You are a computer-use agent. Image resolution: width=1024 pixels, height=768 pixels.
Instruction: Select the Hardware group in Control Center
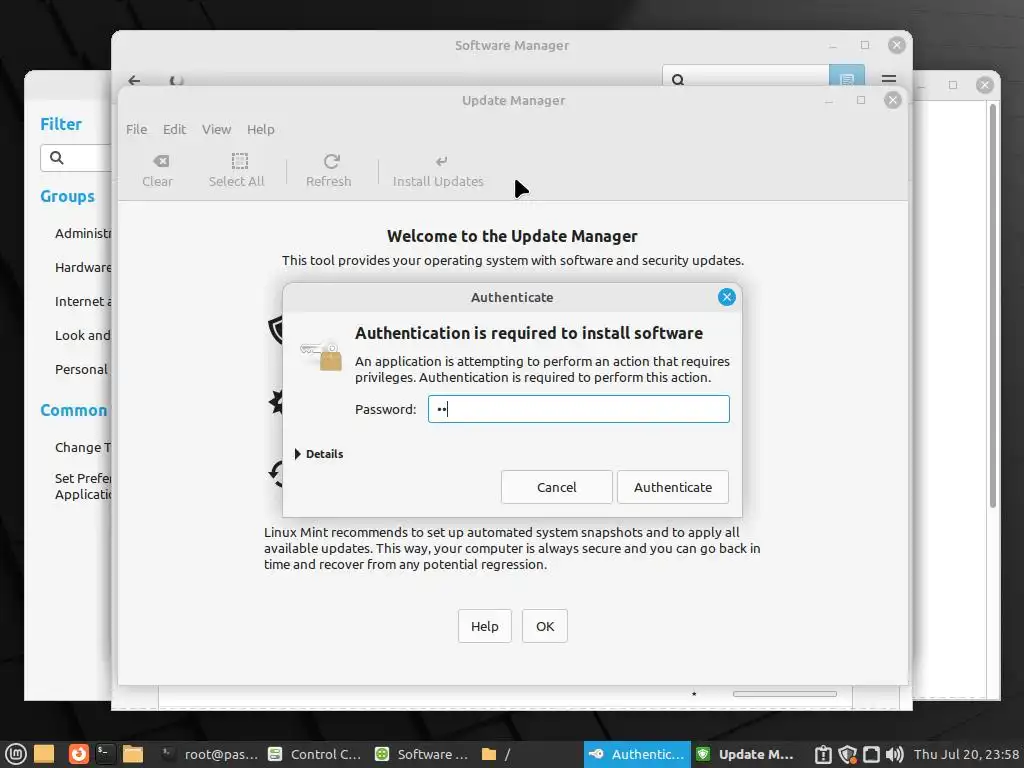[83, 267]
